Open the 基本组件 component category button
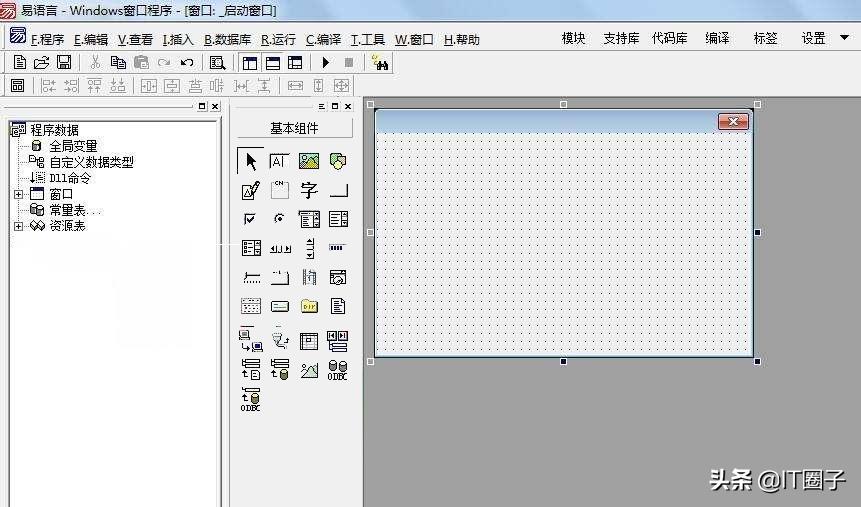Image resolution: width=861 pixels, height=507 pixels. (294, 128)
